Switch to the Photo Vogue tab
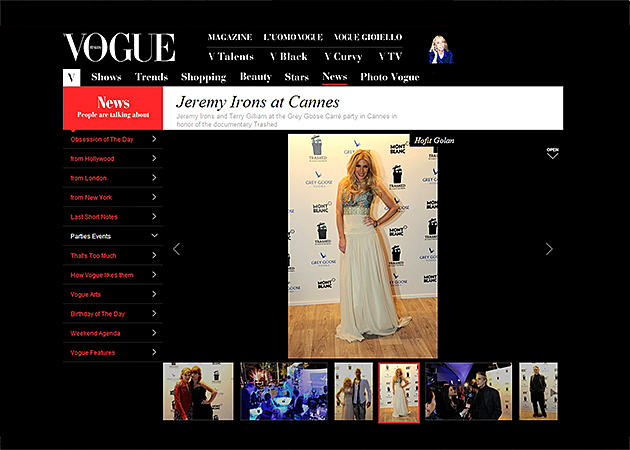Viewport: 630px width, 450px height. 390,77
